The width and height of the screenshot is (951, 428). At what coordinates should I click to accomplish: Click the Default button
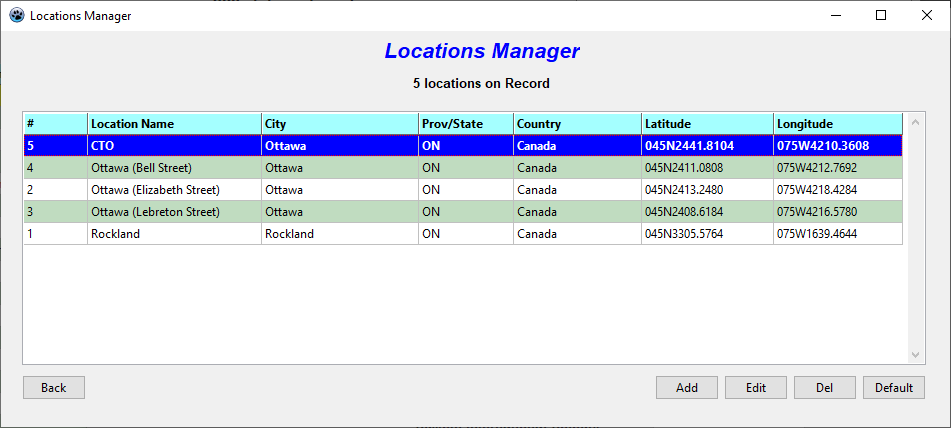[x=894, y=388]
